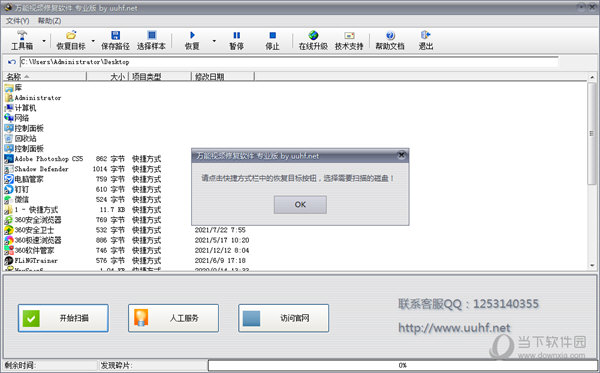This screenshot has width=600, height=373.
Task: Click the file list vertical scrollbar thumb
Action: [x=592, y=134]
